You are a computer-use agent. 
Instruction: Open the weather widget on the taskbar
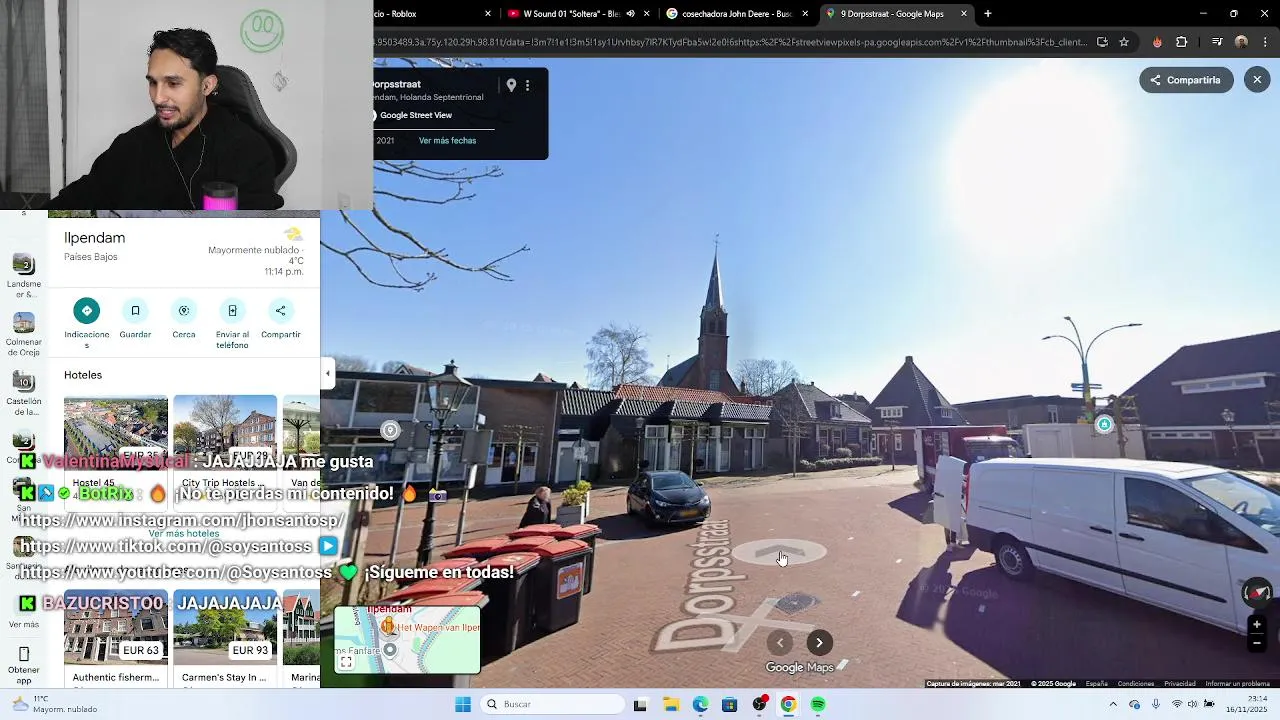click(x=55, y=704)
